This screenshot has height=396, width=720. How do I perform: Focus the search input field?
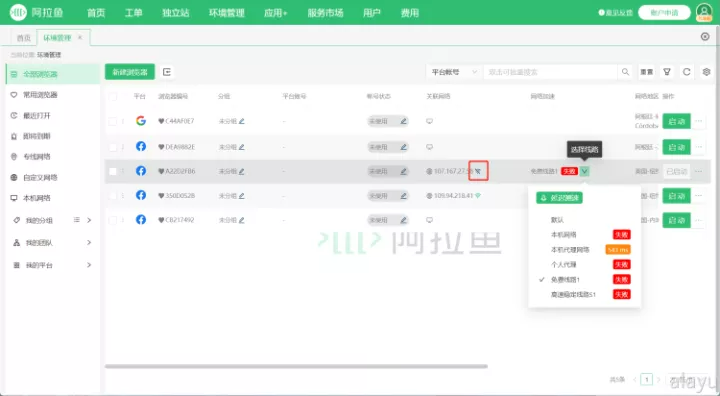click(x=550, y=72)
